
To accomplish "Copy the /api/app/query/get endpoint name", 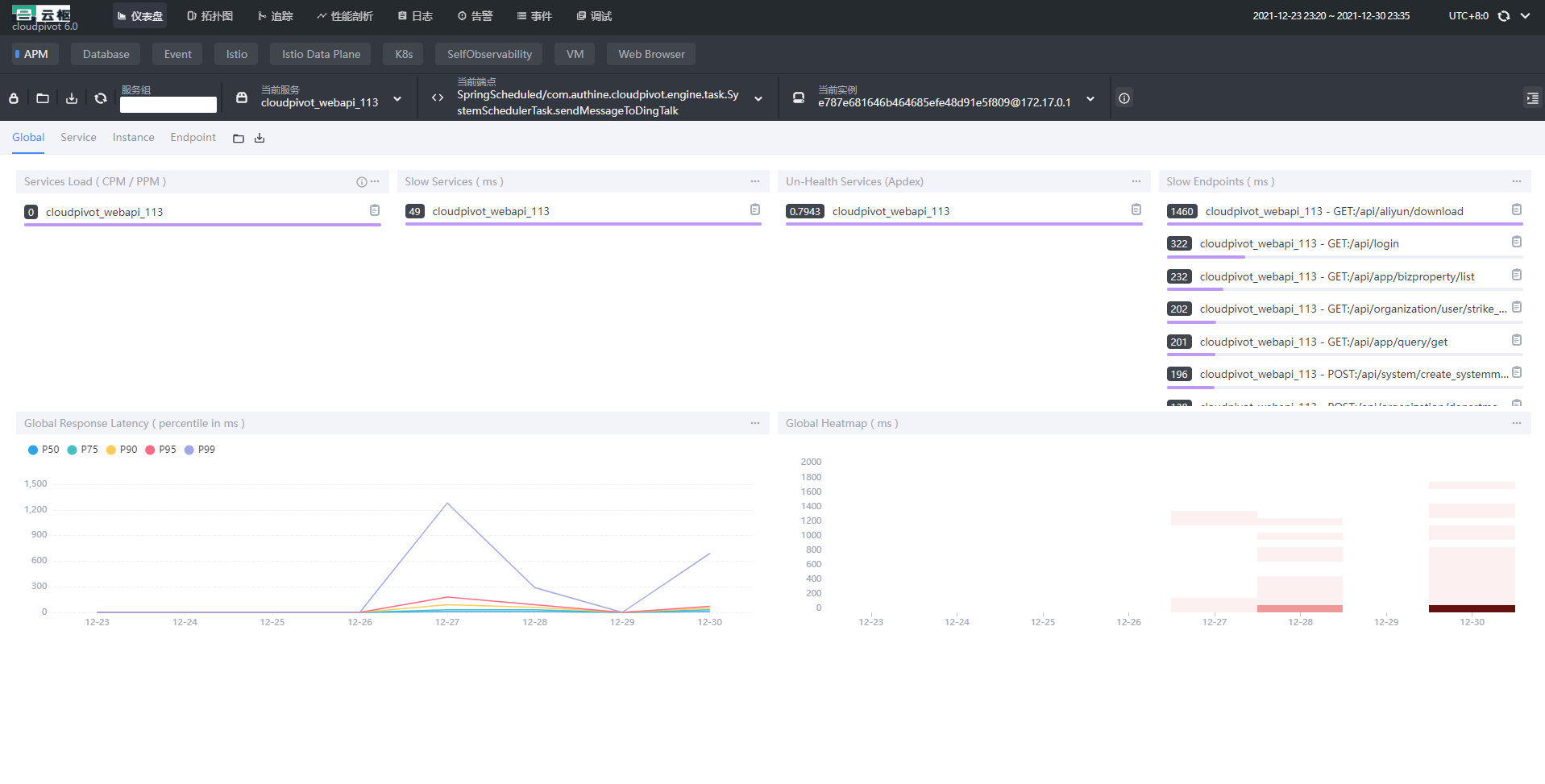I will [x=1517, y=340].
